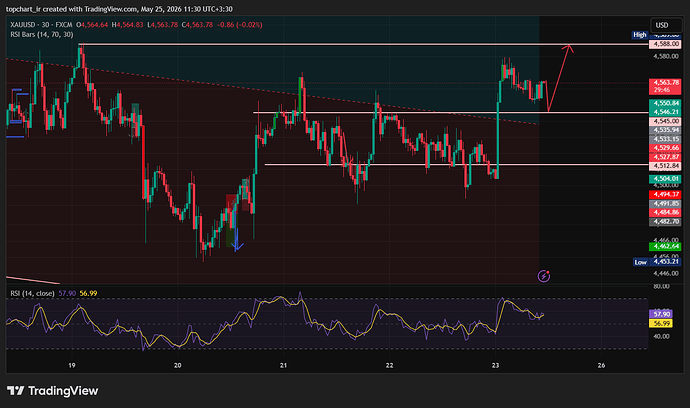The width and height of the screenshot is (690, 408).
Task: Click the date label 22 on time axis
Action: click(389, 365)
